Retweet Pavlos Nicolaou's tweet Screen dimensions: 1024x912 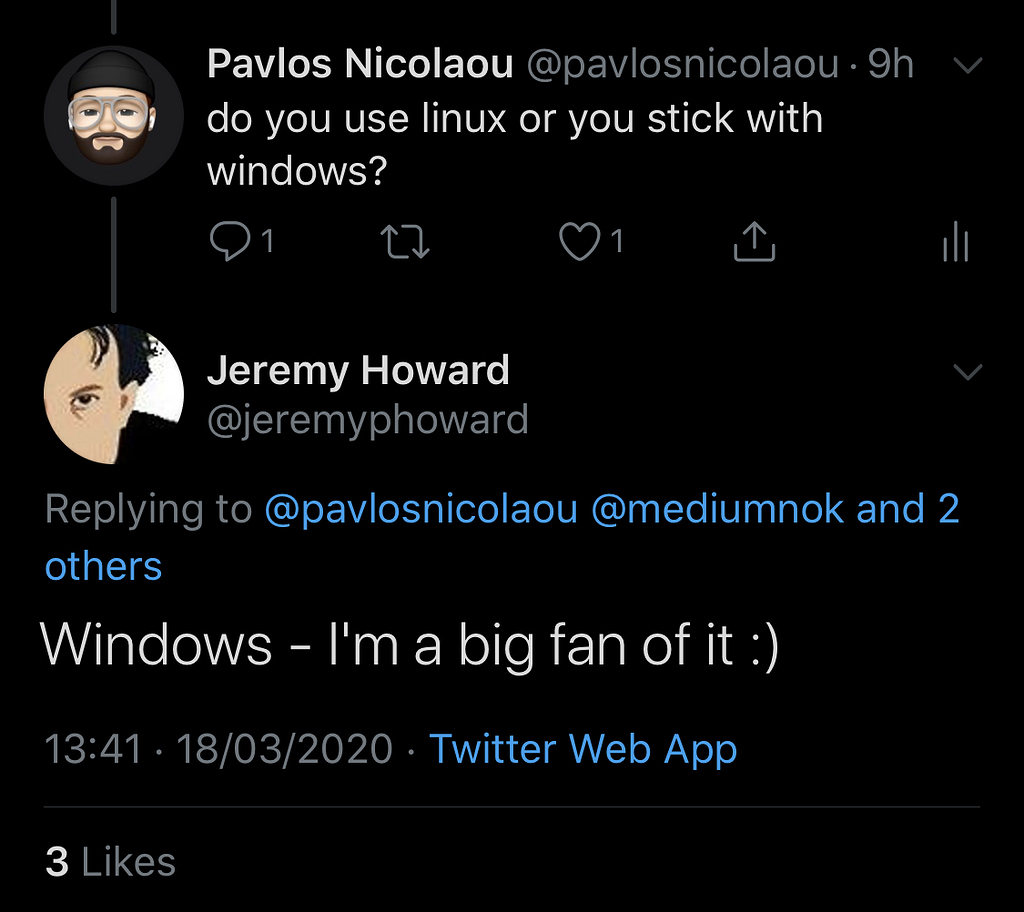pos(407,242)
